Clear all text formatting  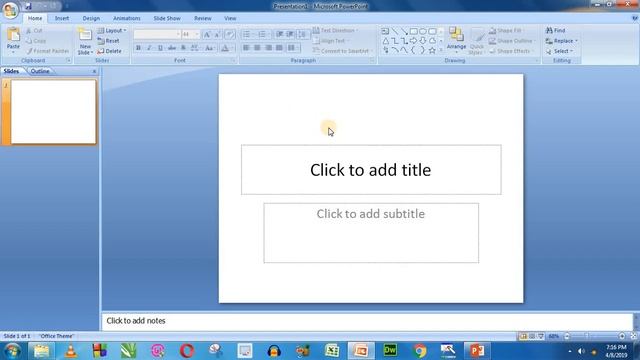point(230,35)
